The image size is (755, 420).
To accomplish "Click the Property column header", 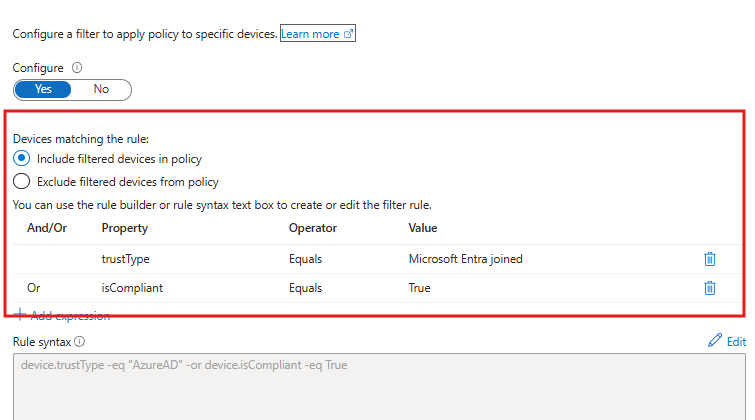I will point(125,228).
